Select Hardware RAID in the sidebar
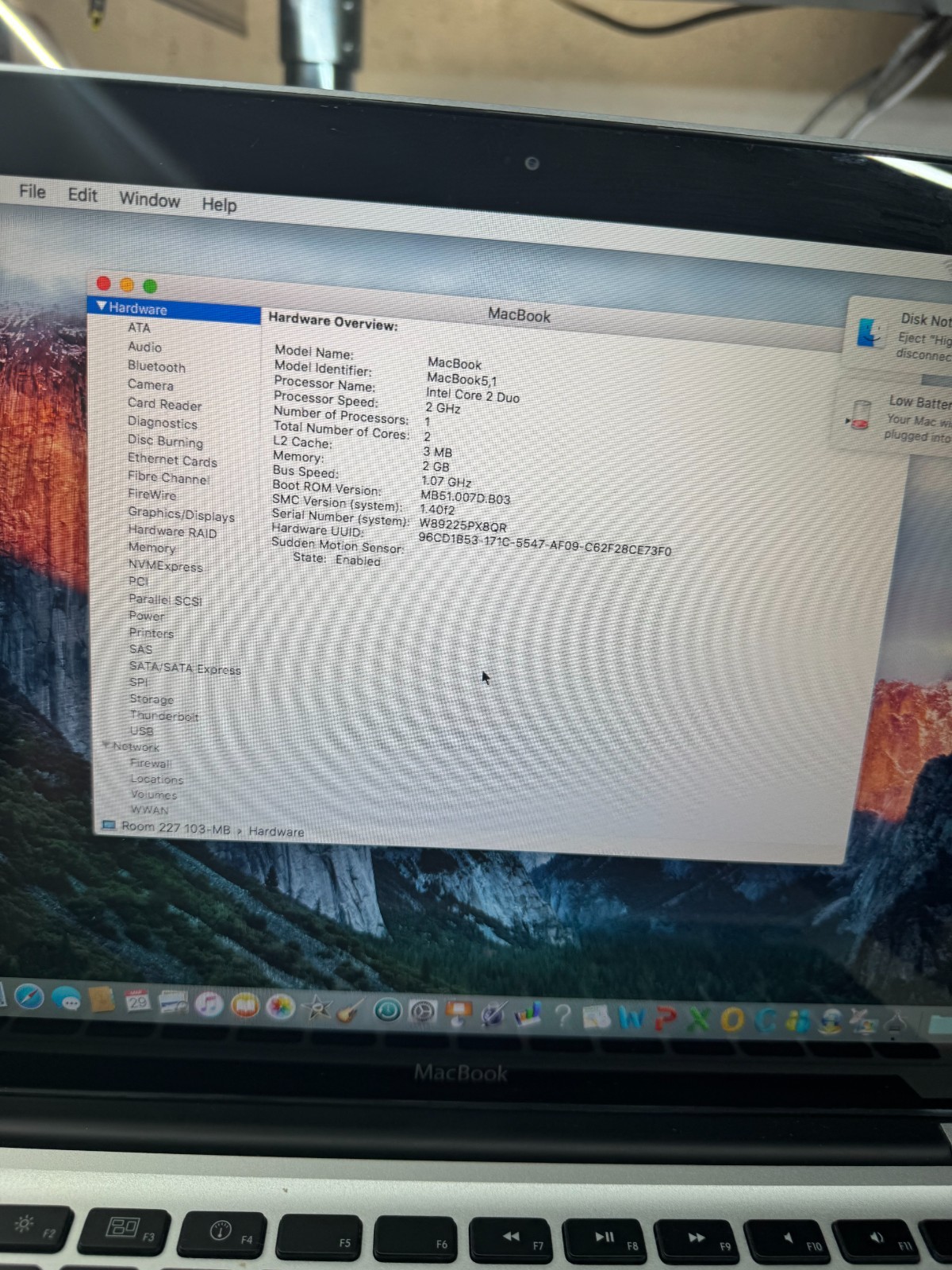 point(172,532)
